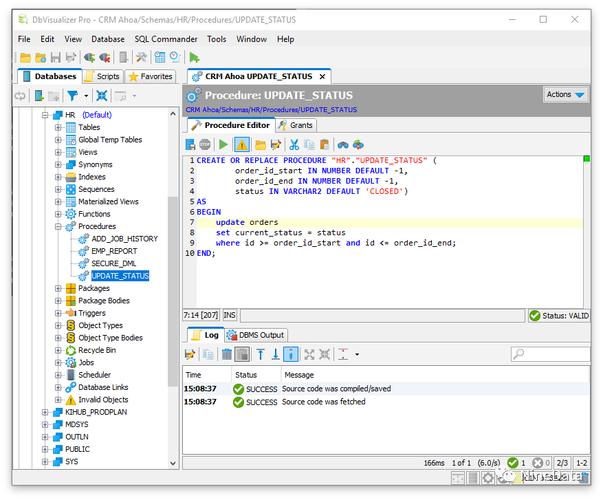Screen dimensions: 603x500
Task: Toggle the grey pressed square button in Log toolbar
Action: pyautogui.click(x=242, y=354)
